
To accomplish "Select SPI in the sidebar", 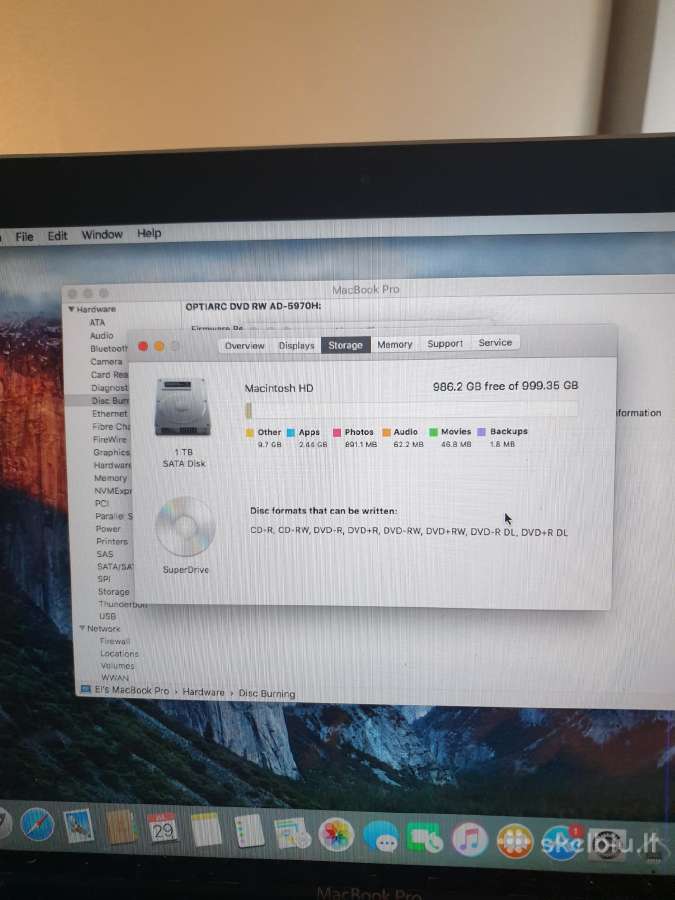I will coord(104,579).
